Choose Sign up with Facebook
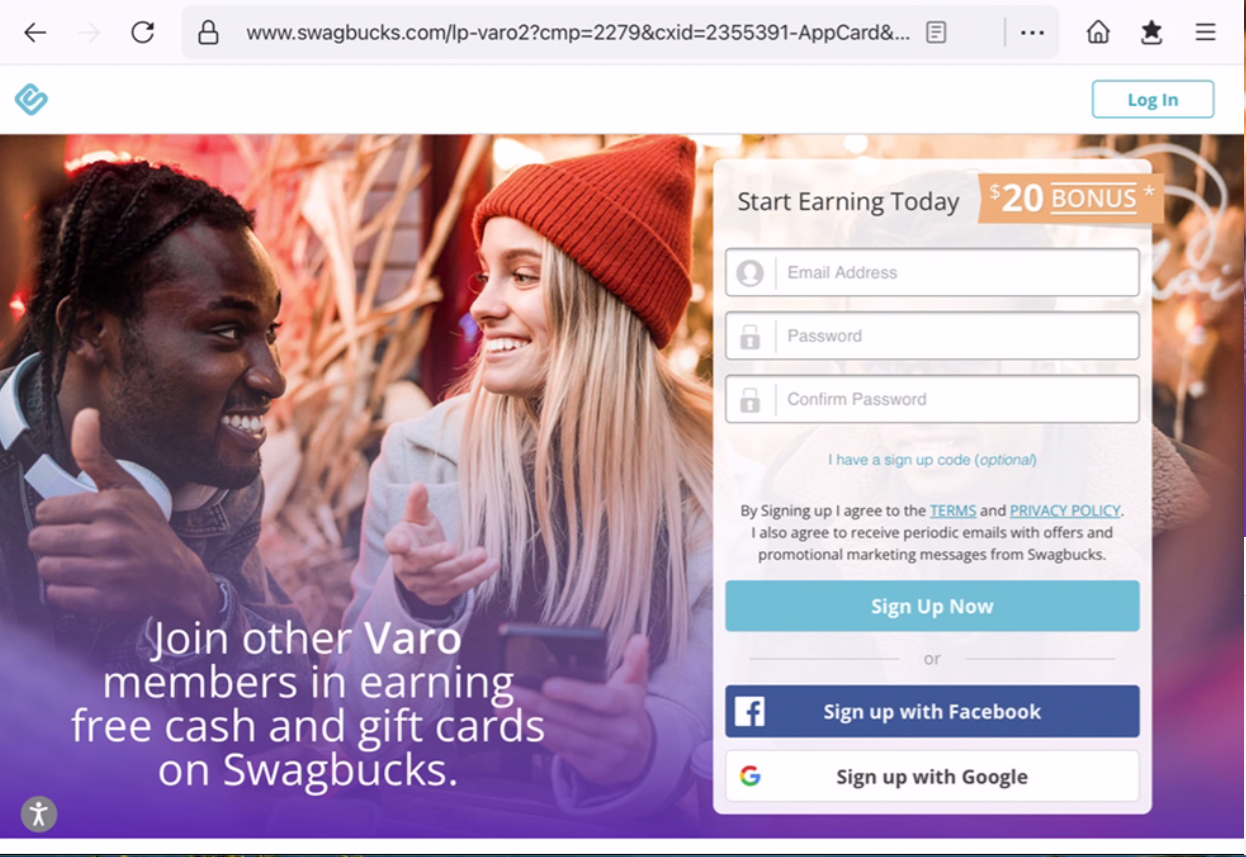The height and width of the screenshot is (857, 1246). click(x=932, y=711)
